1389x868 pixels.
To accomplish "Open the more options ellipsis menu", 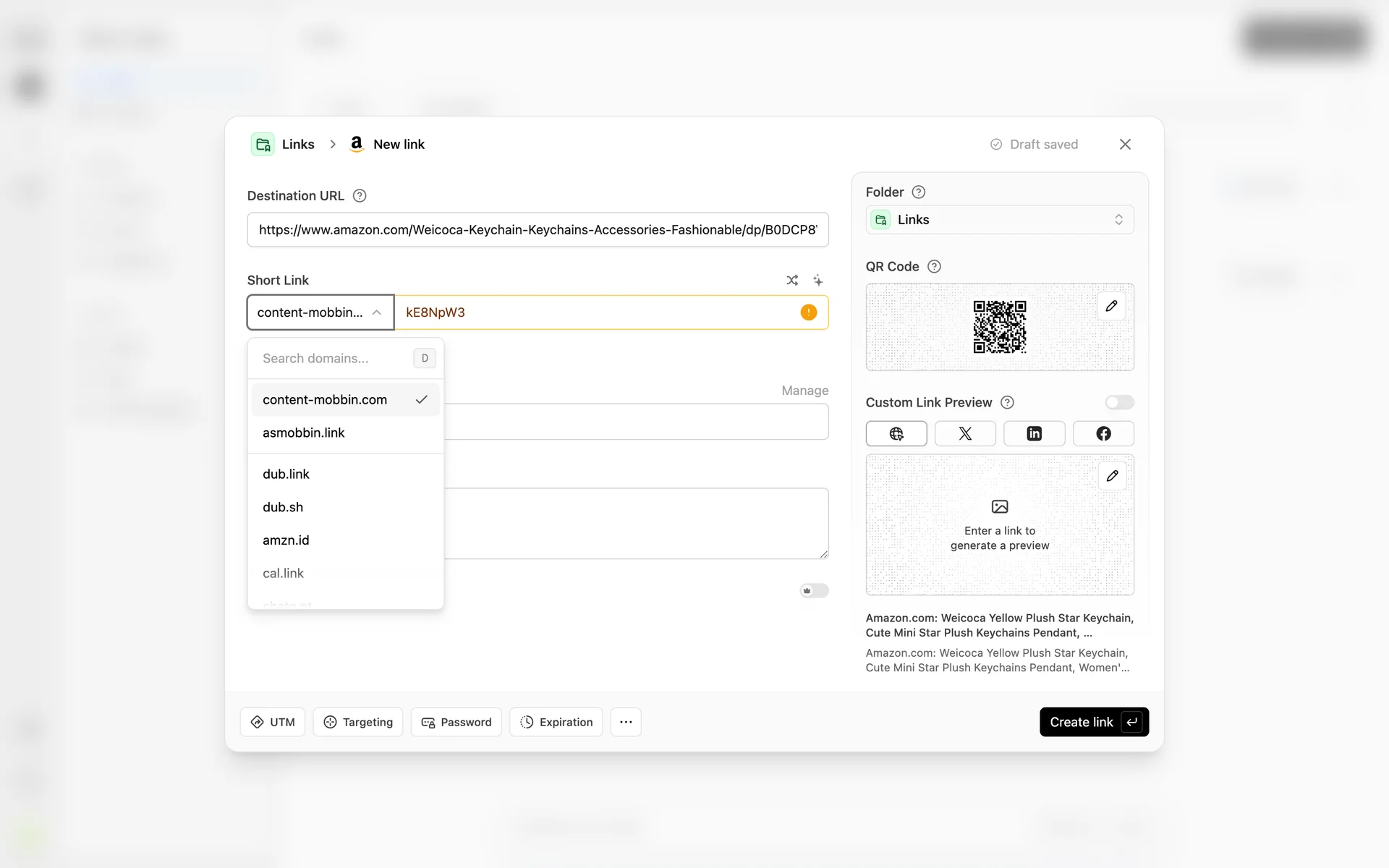I will click(626, 722).
